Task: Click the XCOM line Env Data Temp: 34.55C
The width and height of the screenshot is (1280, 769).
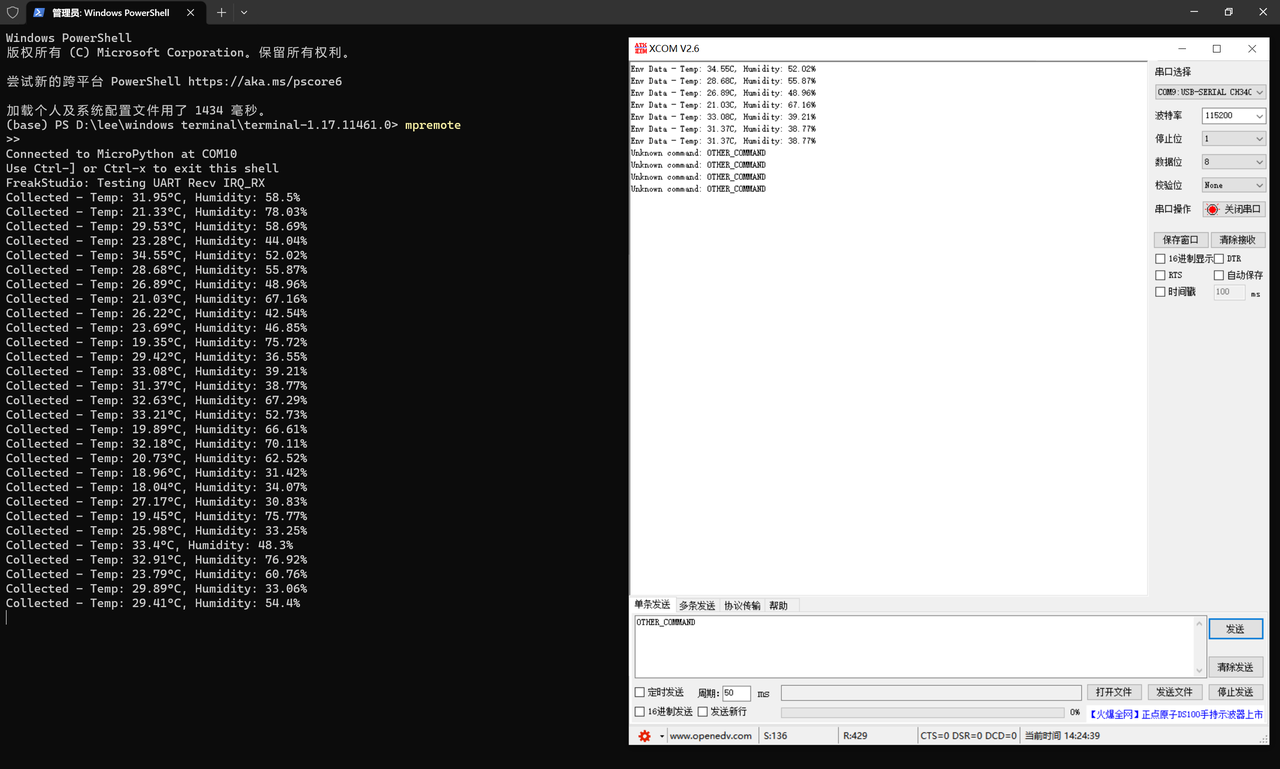Action: click(x=723, y=69)
